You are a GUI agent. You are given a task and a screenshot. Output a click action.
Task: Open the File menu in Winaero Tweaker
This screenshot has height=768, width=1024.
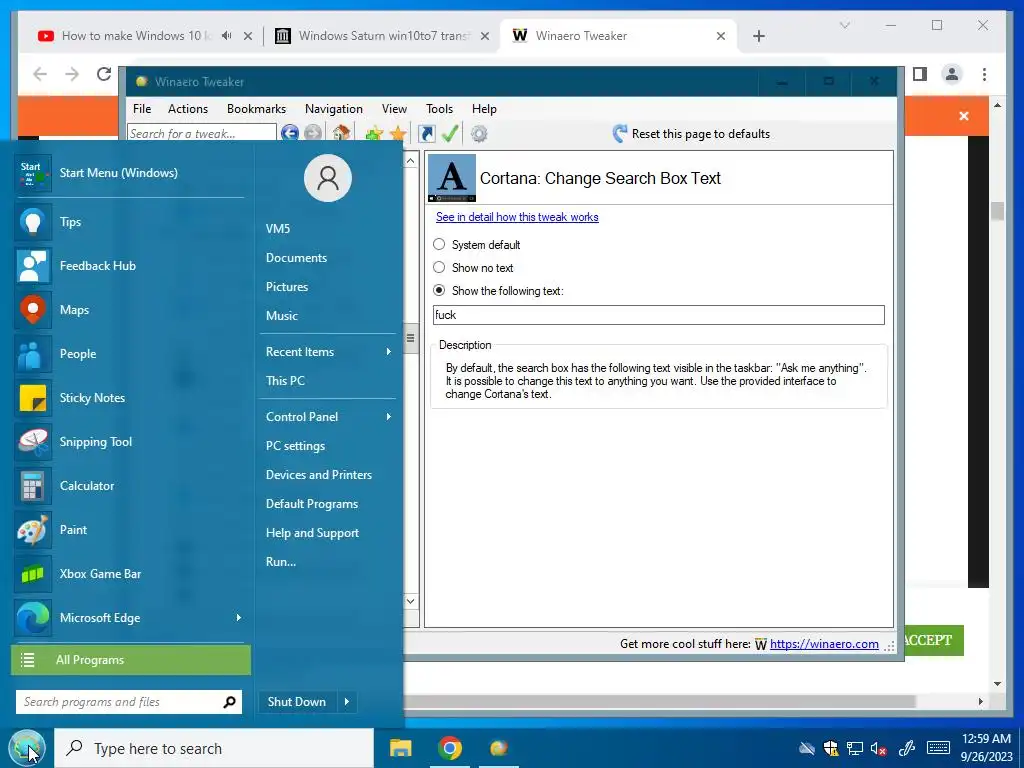142,109
